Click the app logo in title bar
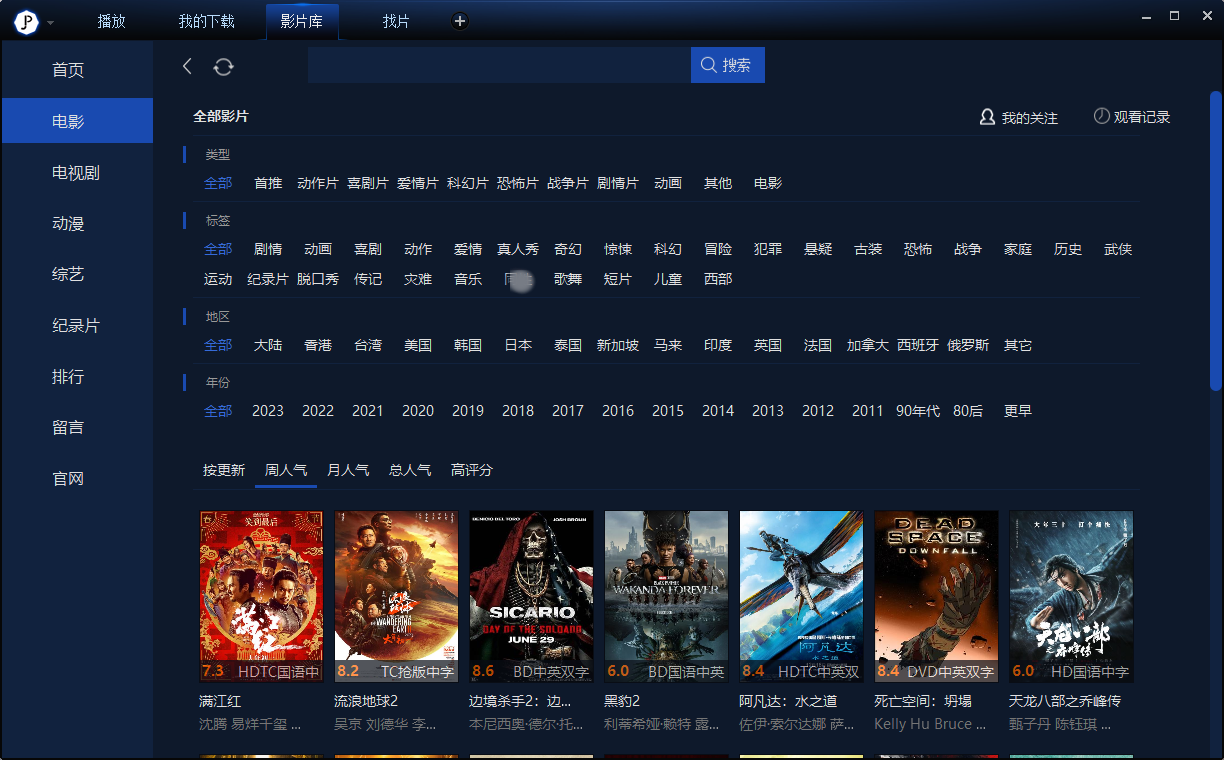The height and width of the screenshot is (760, 1224). coord(26,22)
